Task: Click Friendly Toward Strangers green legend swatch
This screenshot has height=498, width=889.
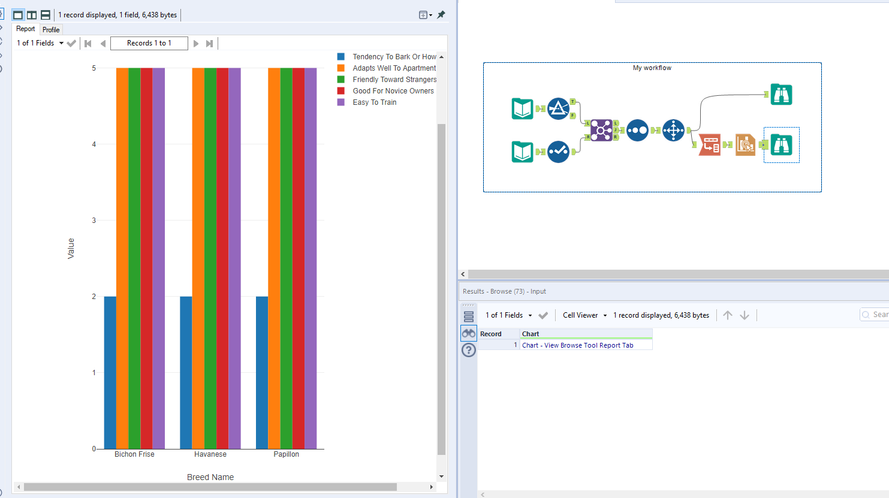Action: [341, 79]
